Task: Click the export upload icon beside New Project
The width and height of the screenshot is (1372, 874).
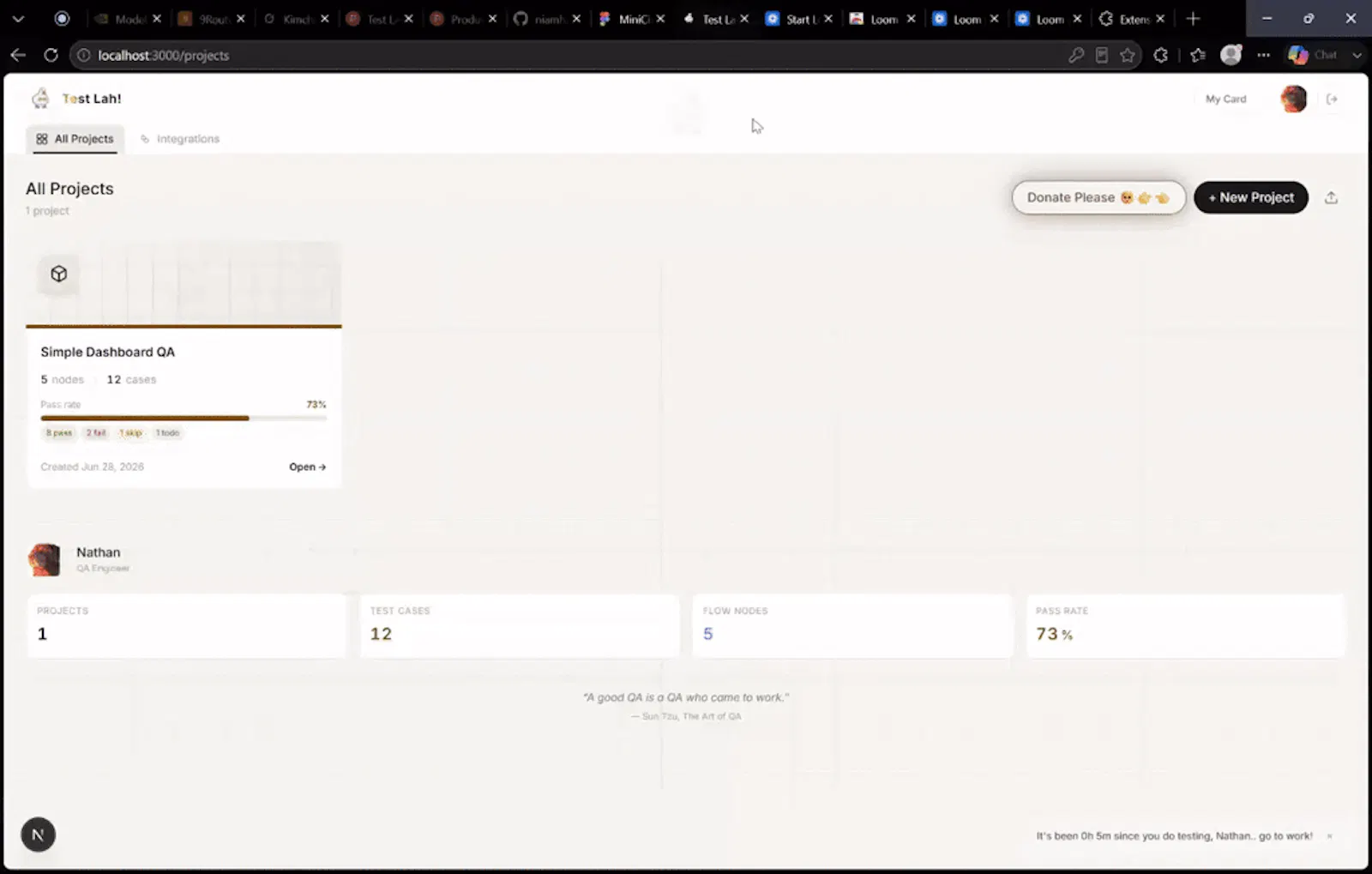Action: (1331, 197)
